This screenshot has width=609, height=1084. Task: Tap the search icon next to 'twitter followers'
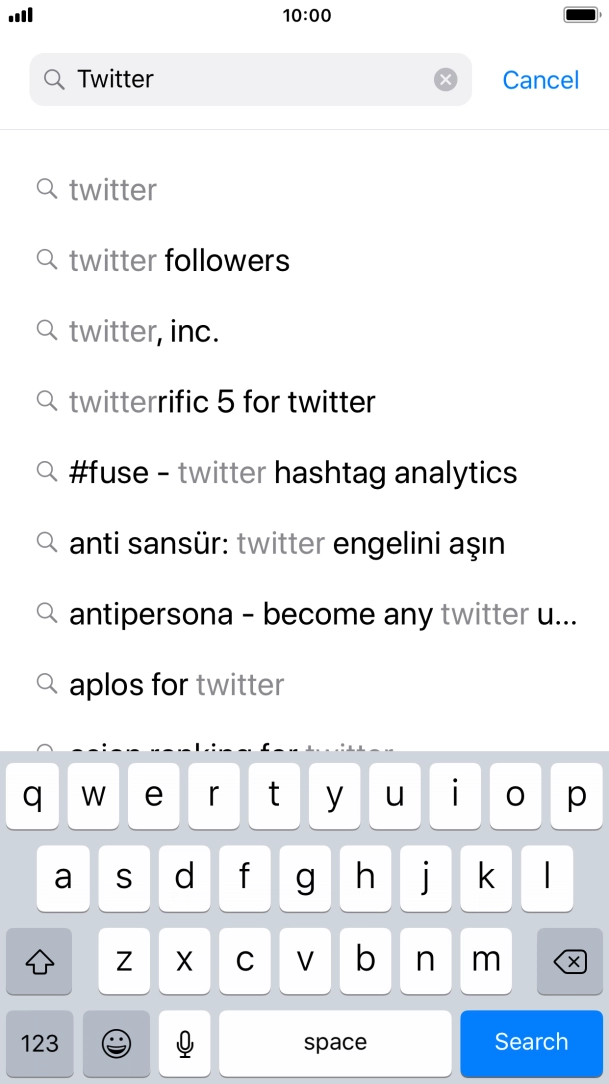pos(46,260)
